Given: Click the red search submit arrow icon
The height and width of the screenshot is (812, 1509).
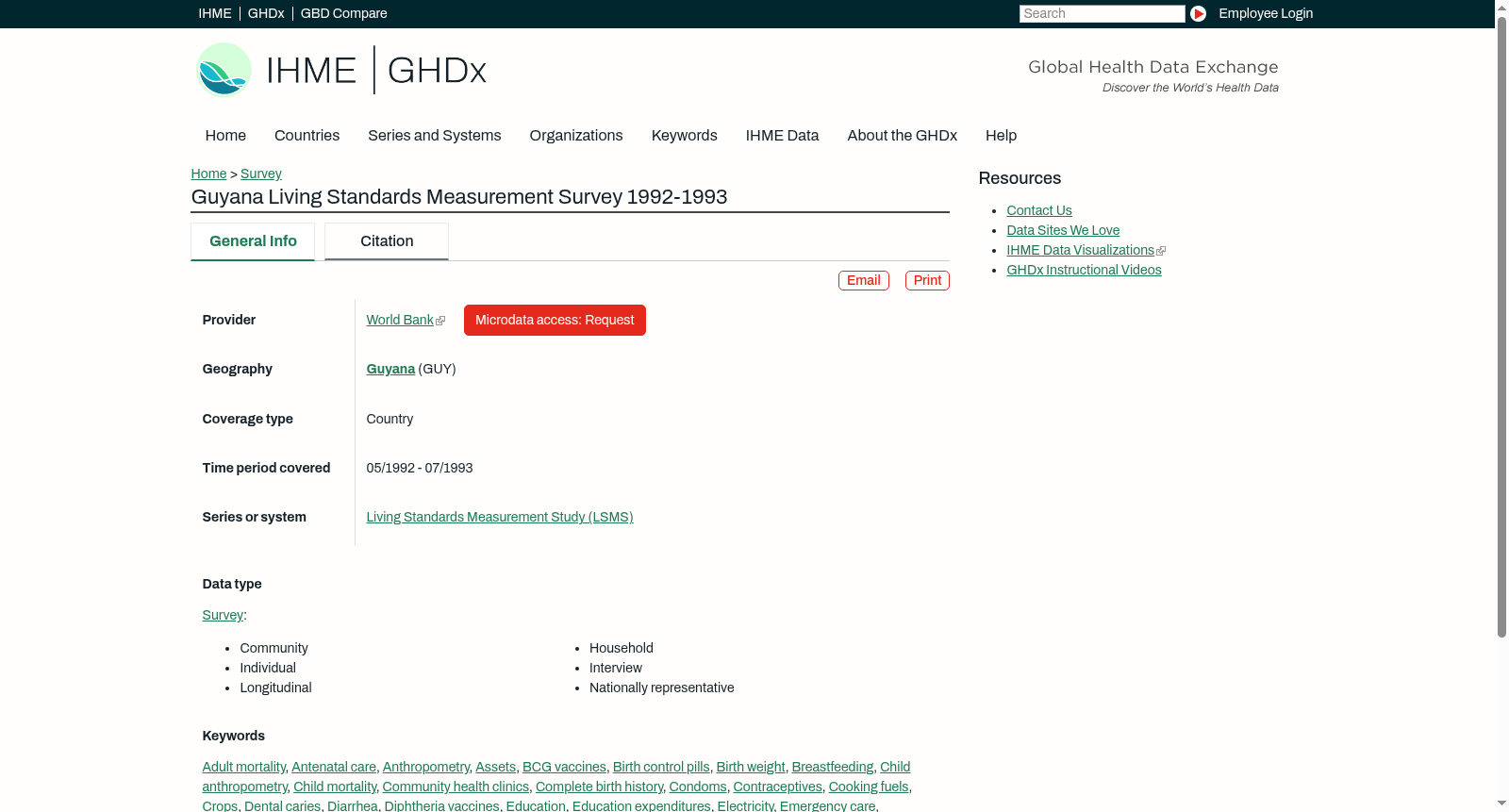Looking at the screenshot, I should pyautogui.click(x=1198, y=13).
